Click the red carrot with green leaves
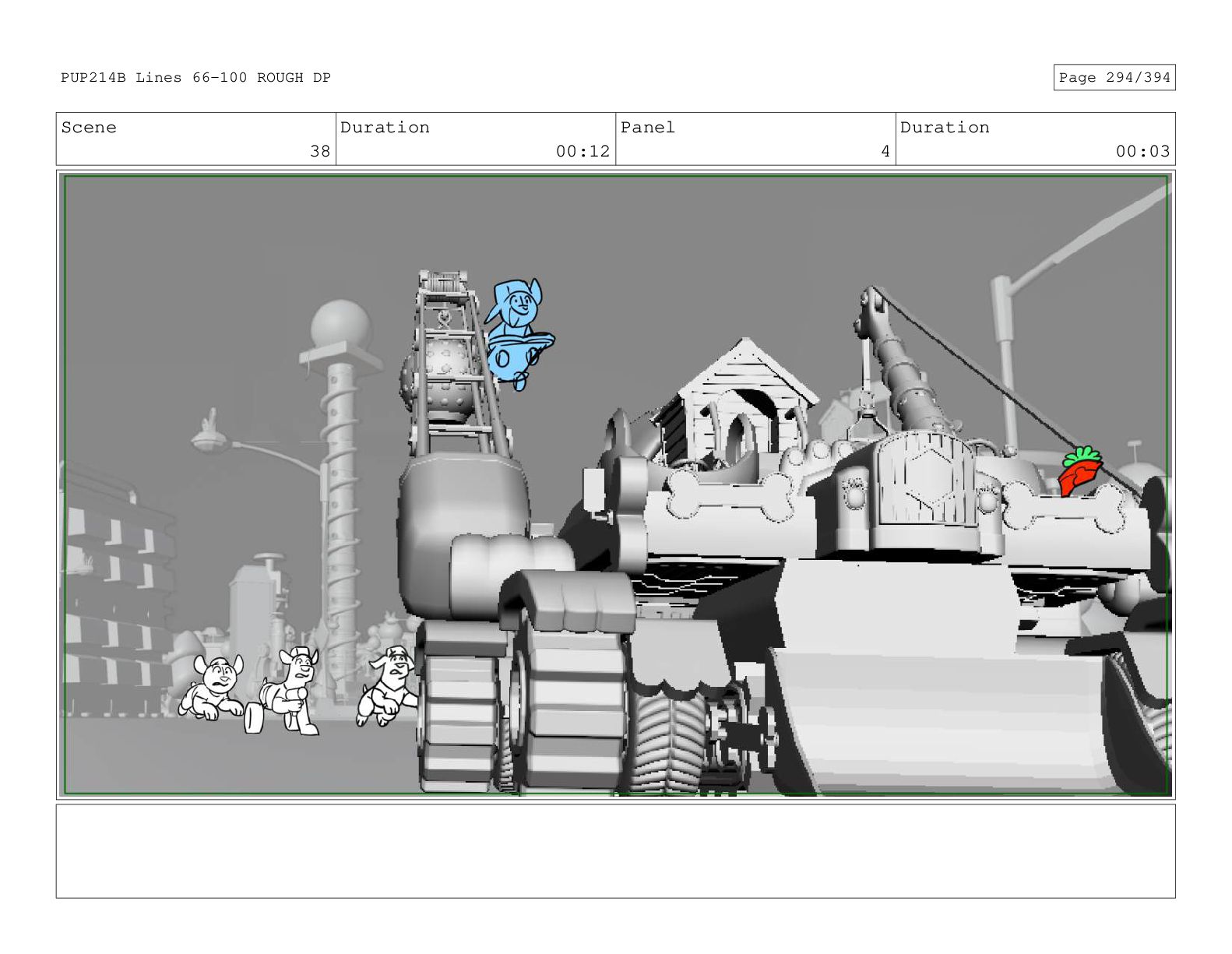Image resolution: width=1232 pixels, height=954 pixels. [1080, 471]
